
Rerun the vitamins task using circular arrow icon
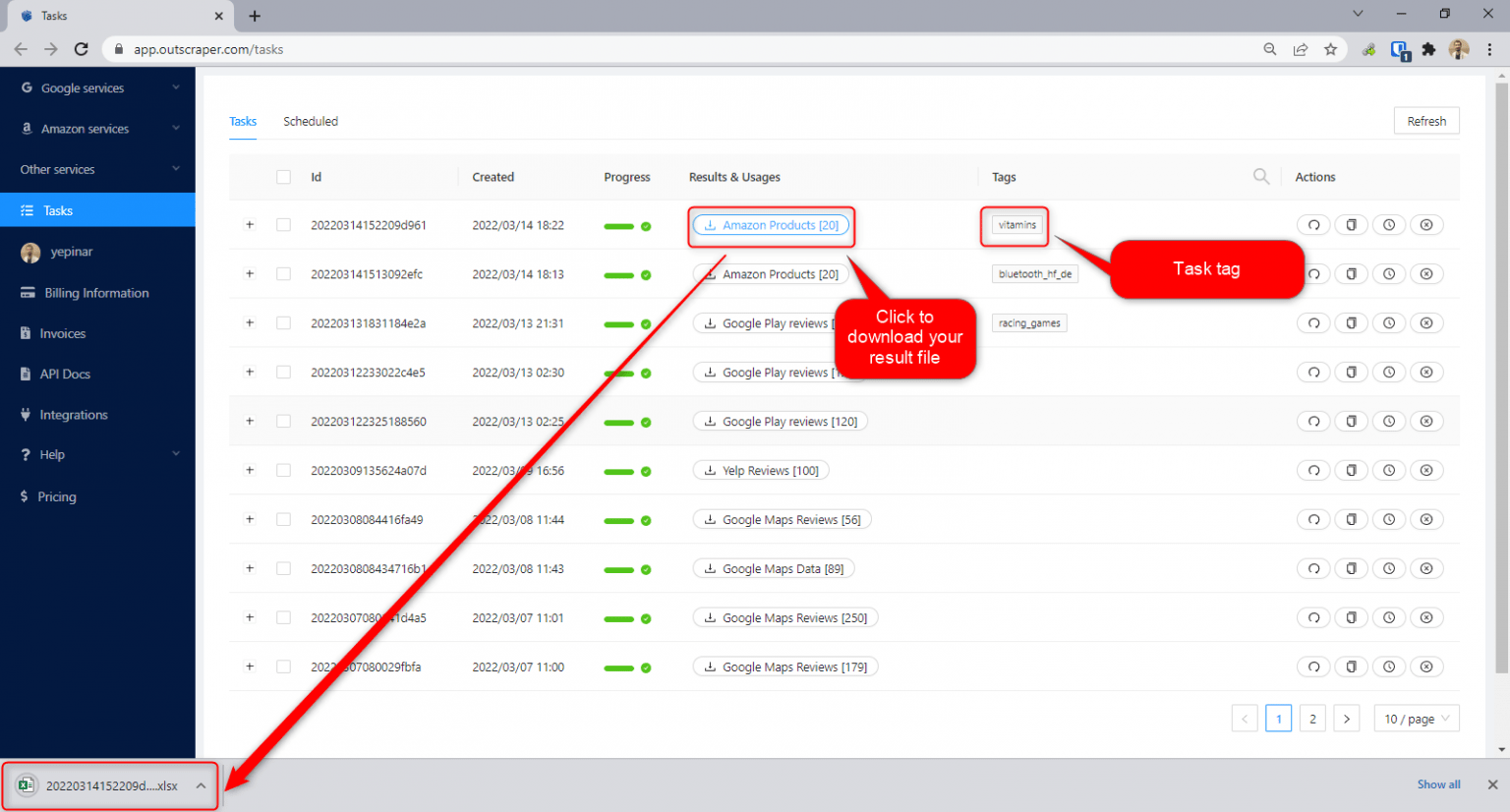pos(1314,224)
